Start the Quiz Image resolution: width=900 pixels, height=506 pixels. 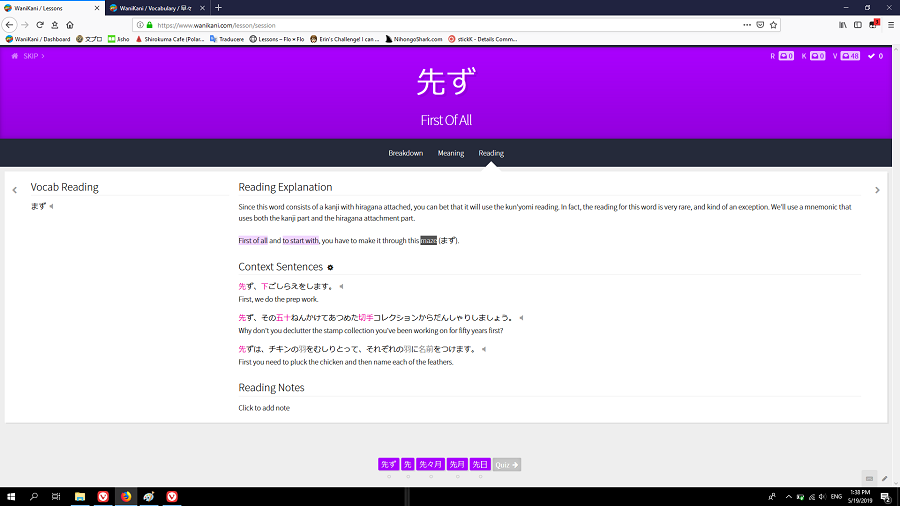pos(507,464)
